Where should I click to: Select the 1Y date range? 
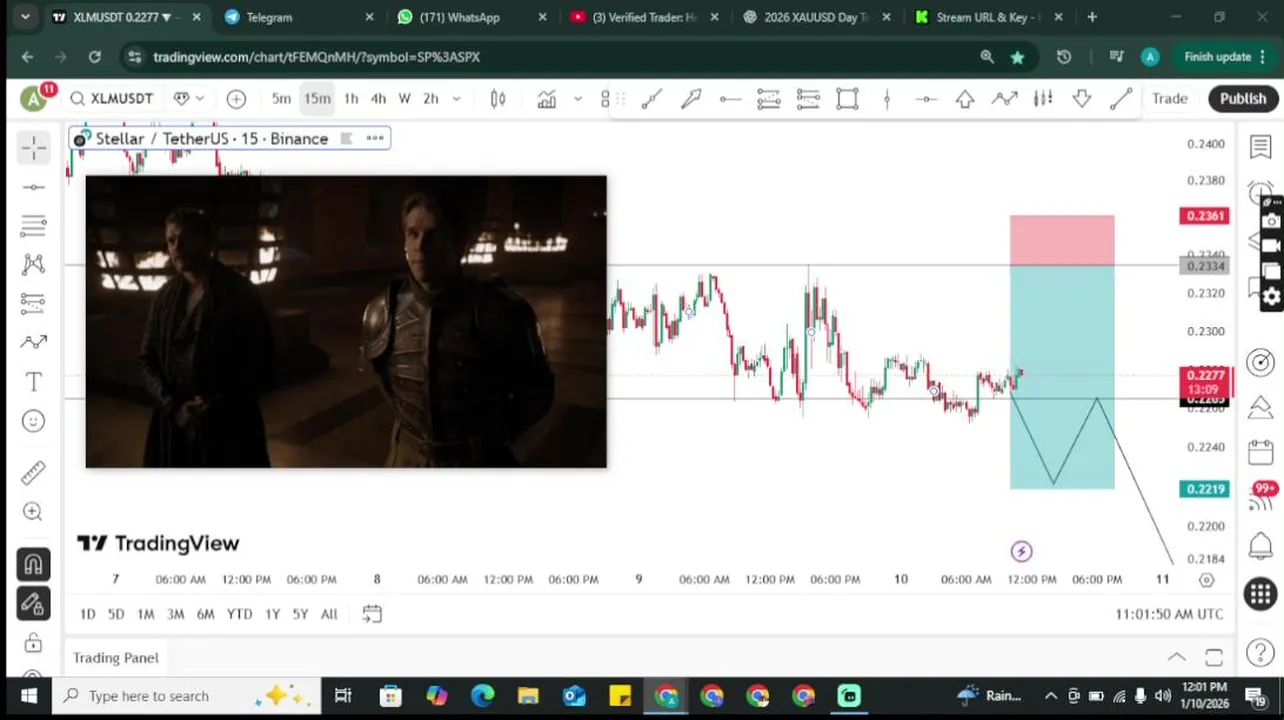click(x=272, y=614)
